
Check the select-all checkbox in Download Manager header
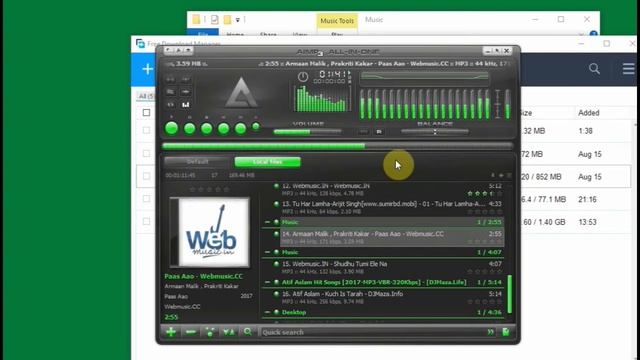tap(146, 113)
